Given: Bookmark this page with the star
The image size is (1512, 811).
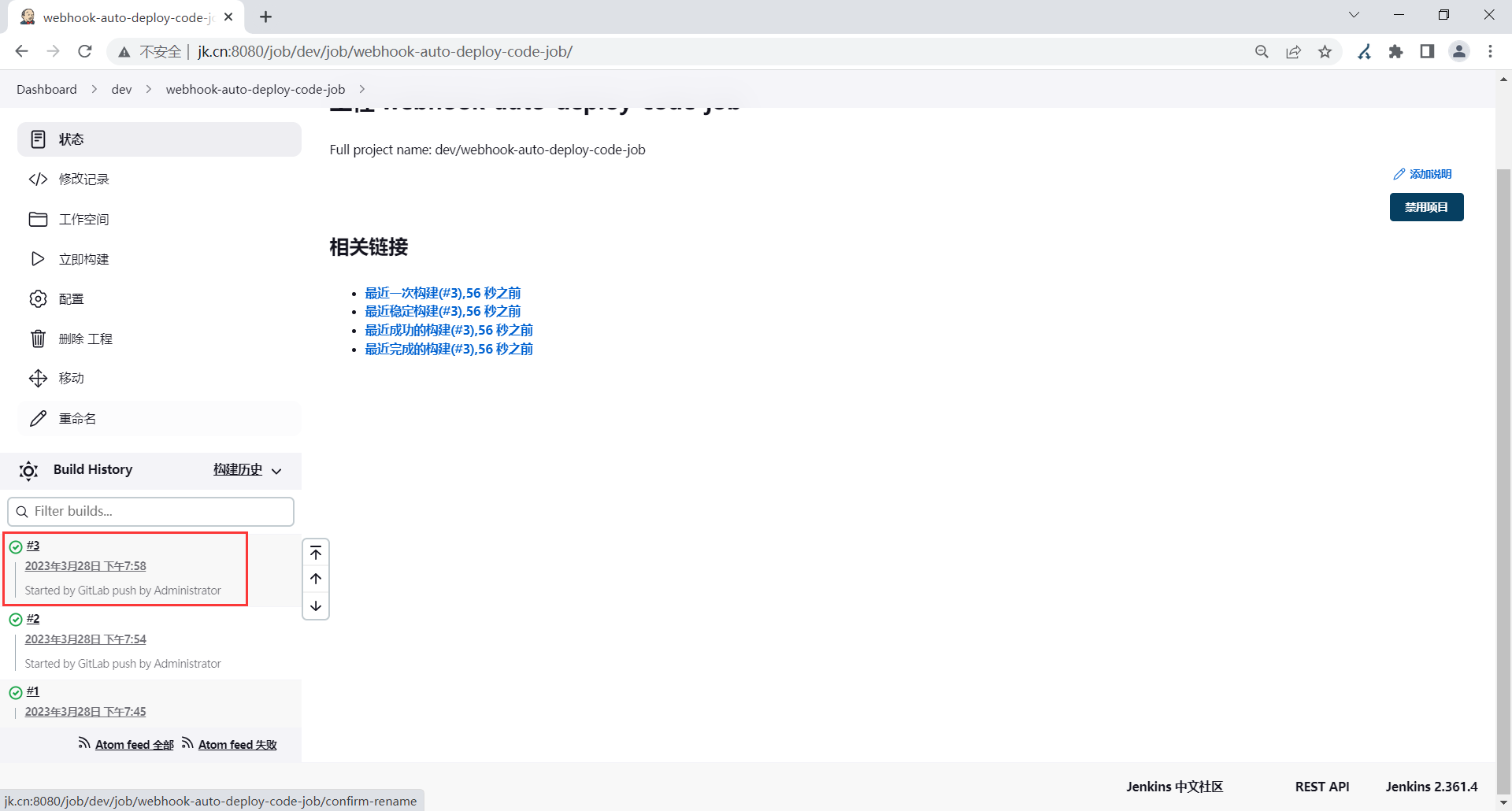Looking at the screenshot, I should click(x=1325, y=52).
